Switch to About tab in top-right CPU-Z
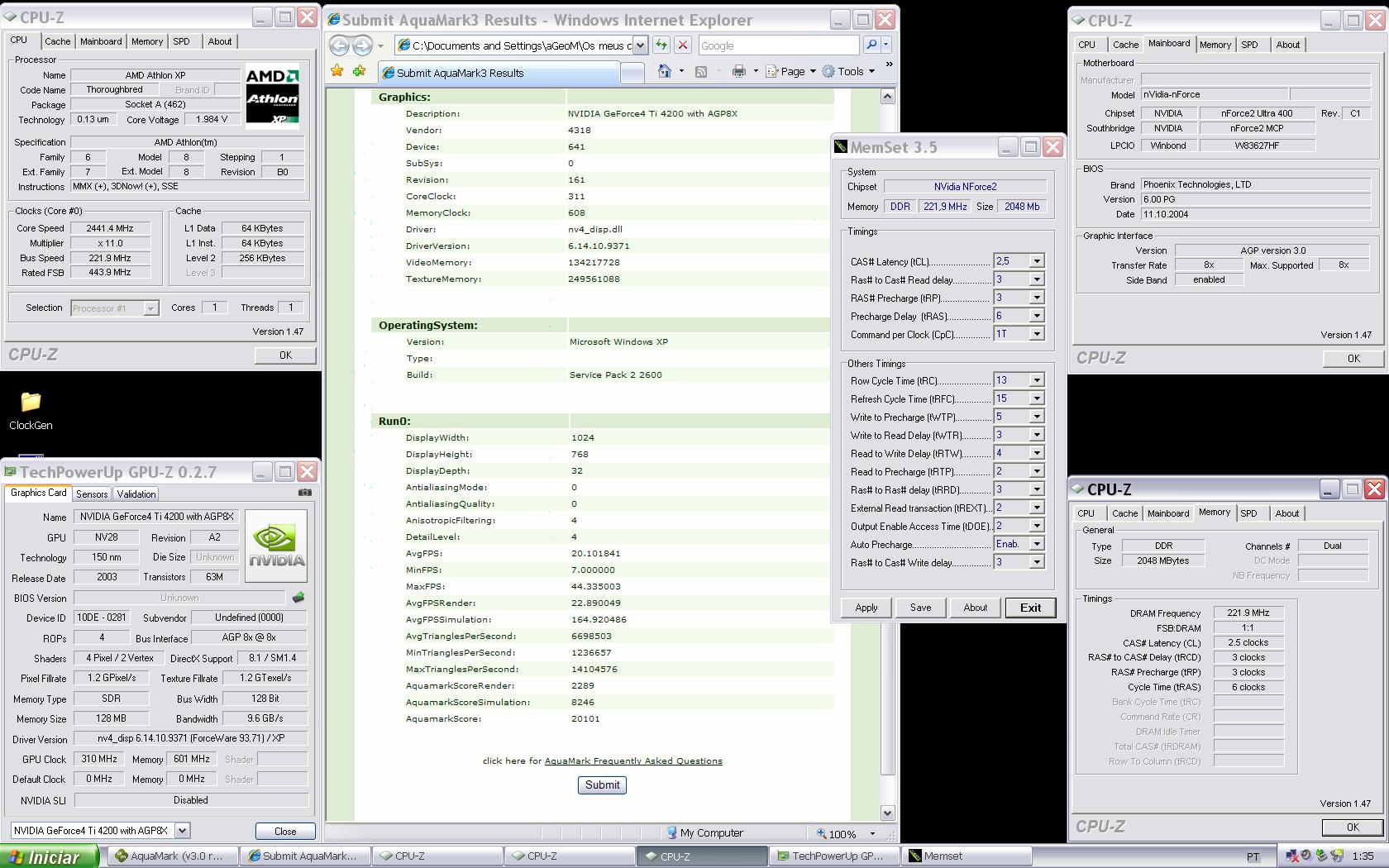Image resolution: width=1389 pixels, height=868 pixels. (x=1287, y=45)
